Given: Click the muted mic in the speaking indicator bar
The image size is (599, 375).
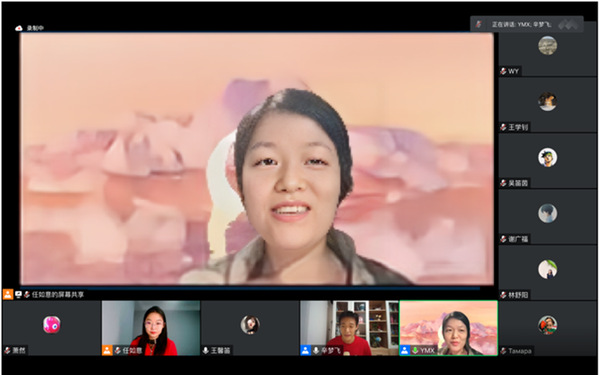Looking at the screenshot, I should [479, 24].
